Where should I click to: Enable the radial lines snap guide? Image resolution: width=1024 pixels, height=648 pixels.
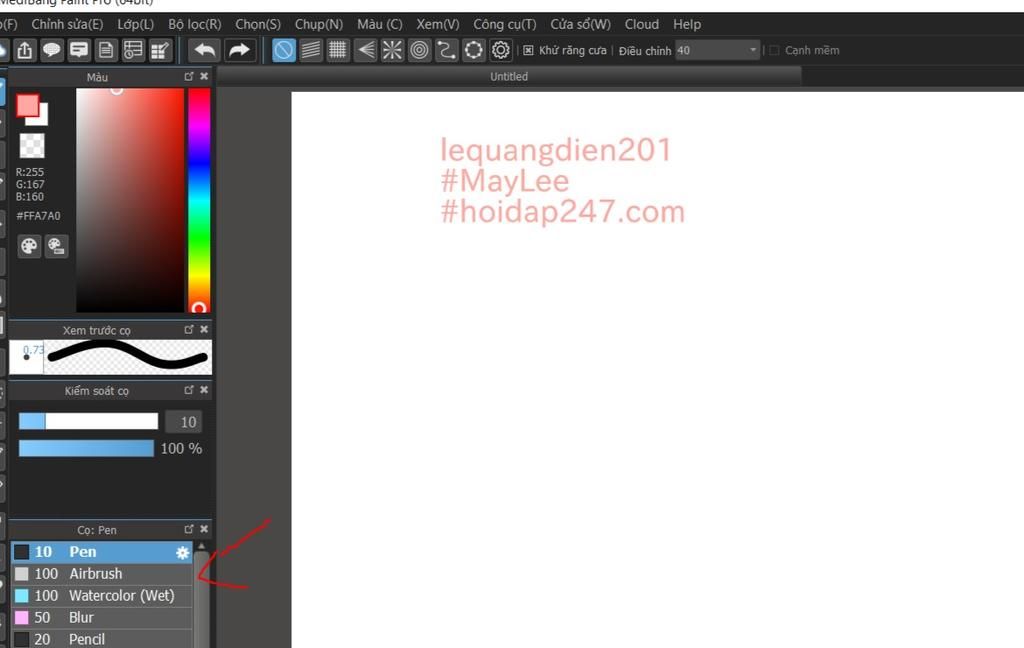[x=392, y=50]
